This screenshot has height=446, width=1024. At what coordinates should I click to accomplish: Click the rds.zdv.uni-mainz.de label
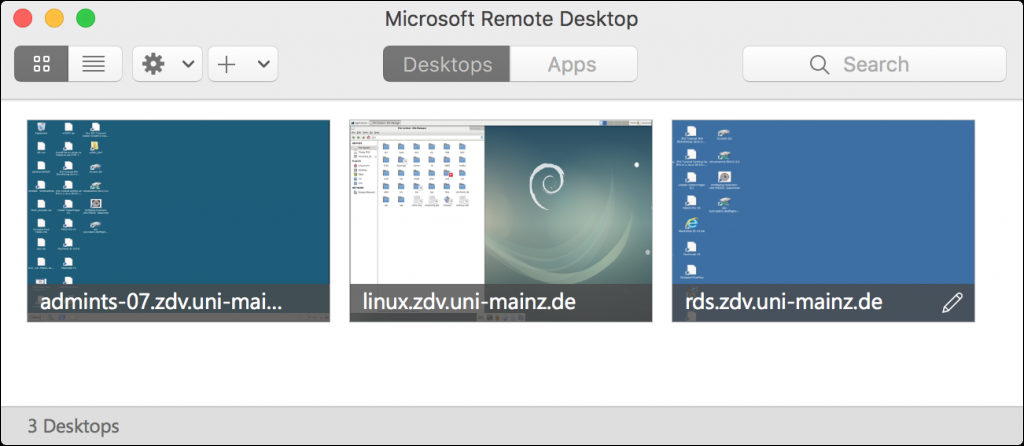click(784, 302)
